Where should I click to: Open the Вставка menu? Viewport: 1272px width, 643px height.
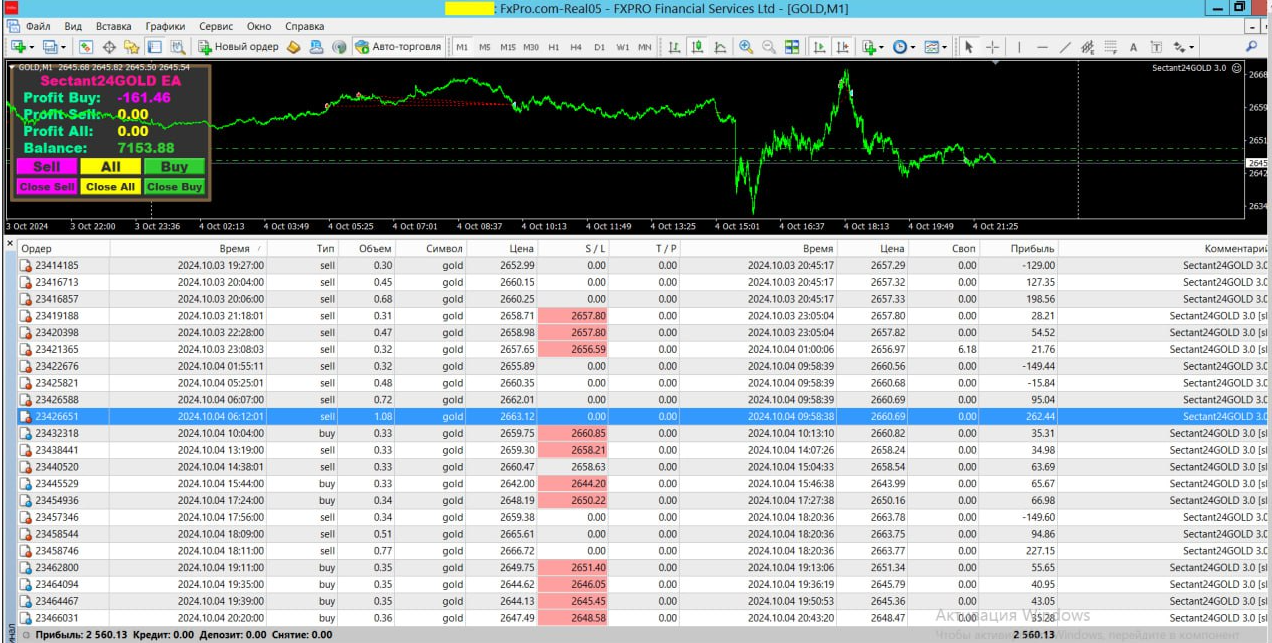[113, 26]
